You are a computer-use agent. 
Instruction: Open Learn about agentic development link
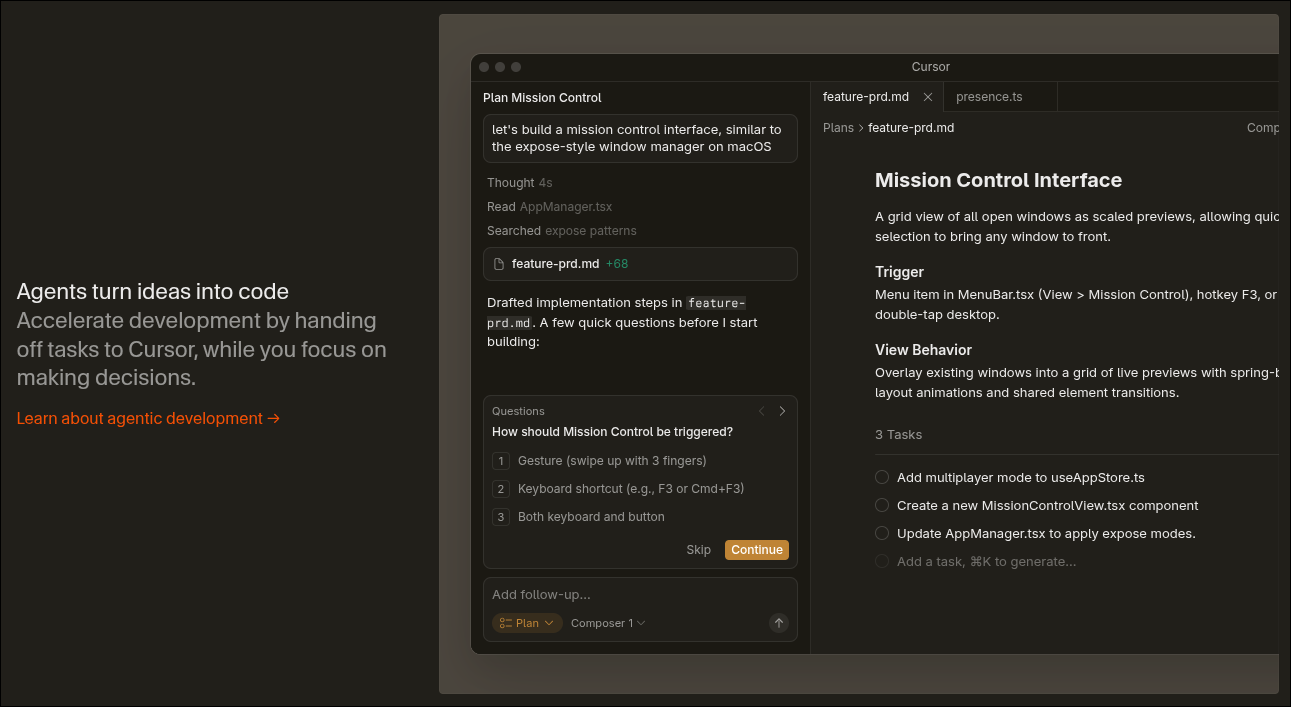(x=148, y=418)
